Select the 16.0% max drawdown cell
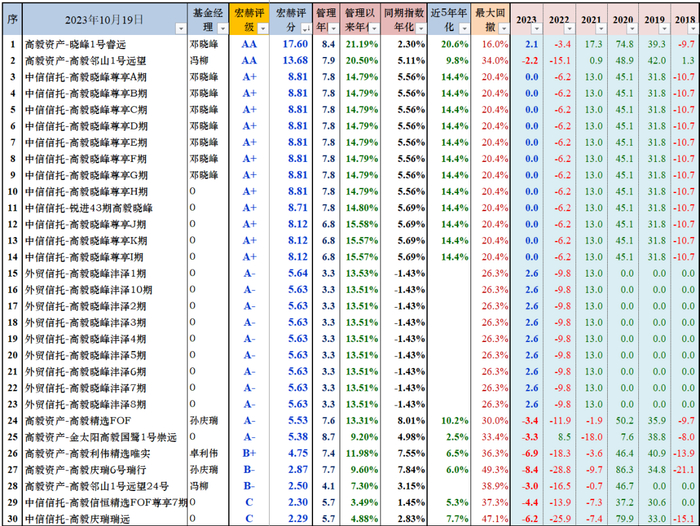 pyautogui.click(x=491, y=45)
